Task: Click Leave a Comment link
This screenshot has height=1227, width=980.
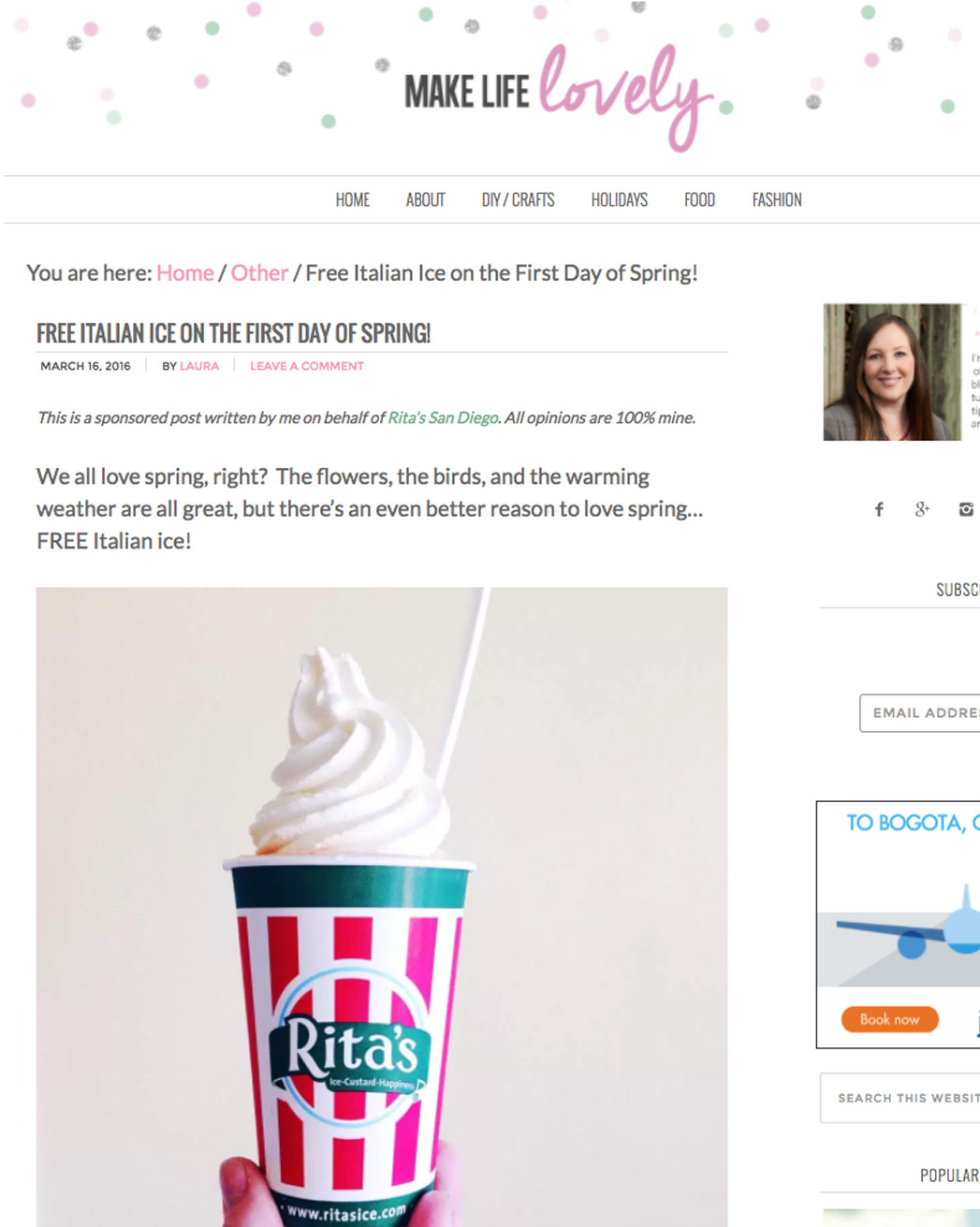Action: [x=307, y=366]
